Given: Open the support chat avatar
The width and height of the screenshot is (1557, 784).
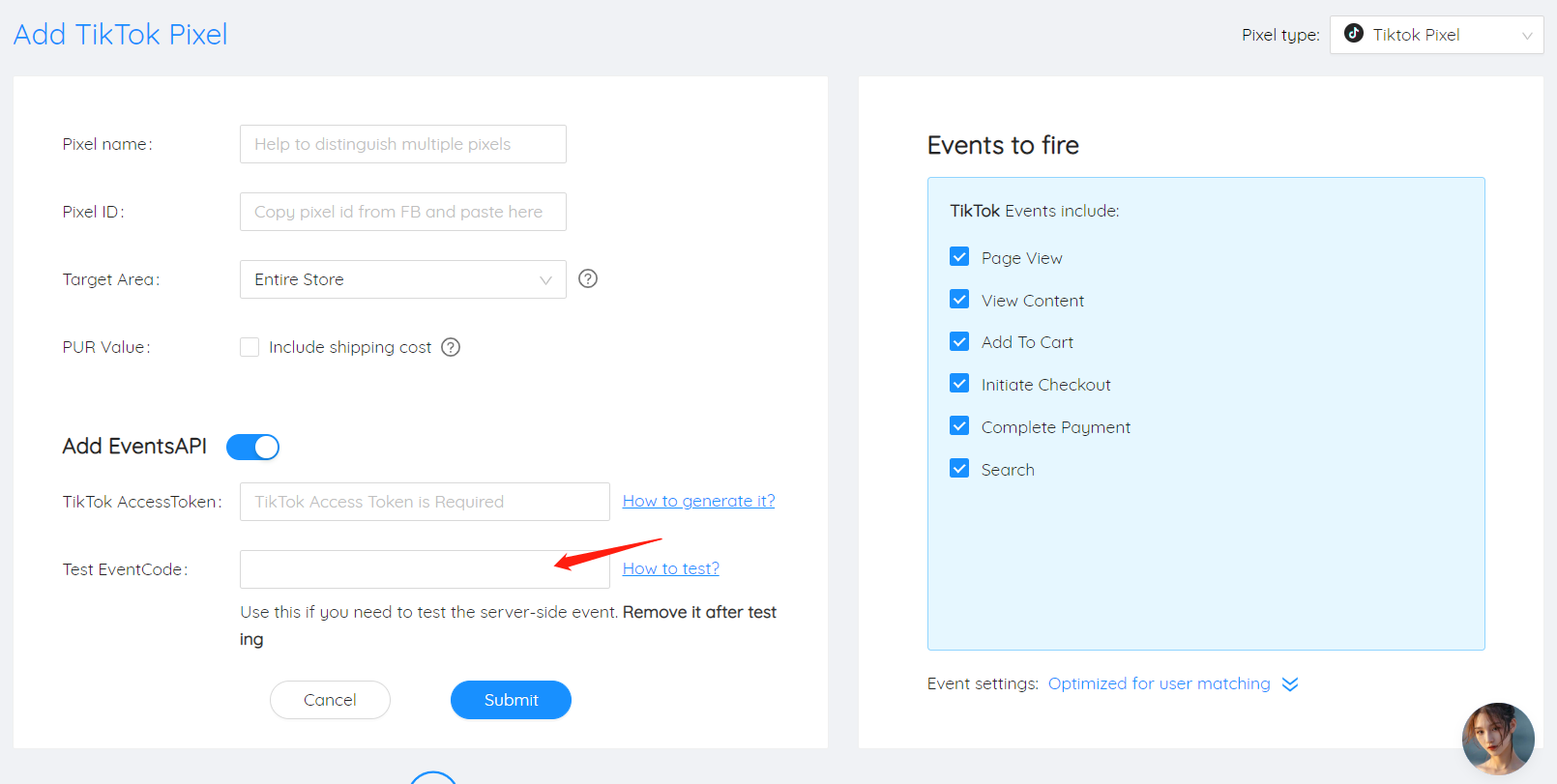Looking at the screenshot, I should pyautogui.click(x=1498, y=739).
